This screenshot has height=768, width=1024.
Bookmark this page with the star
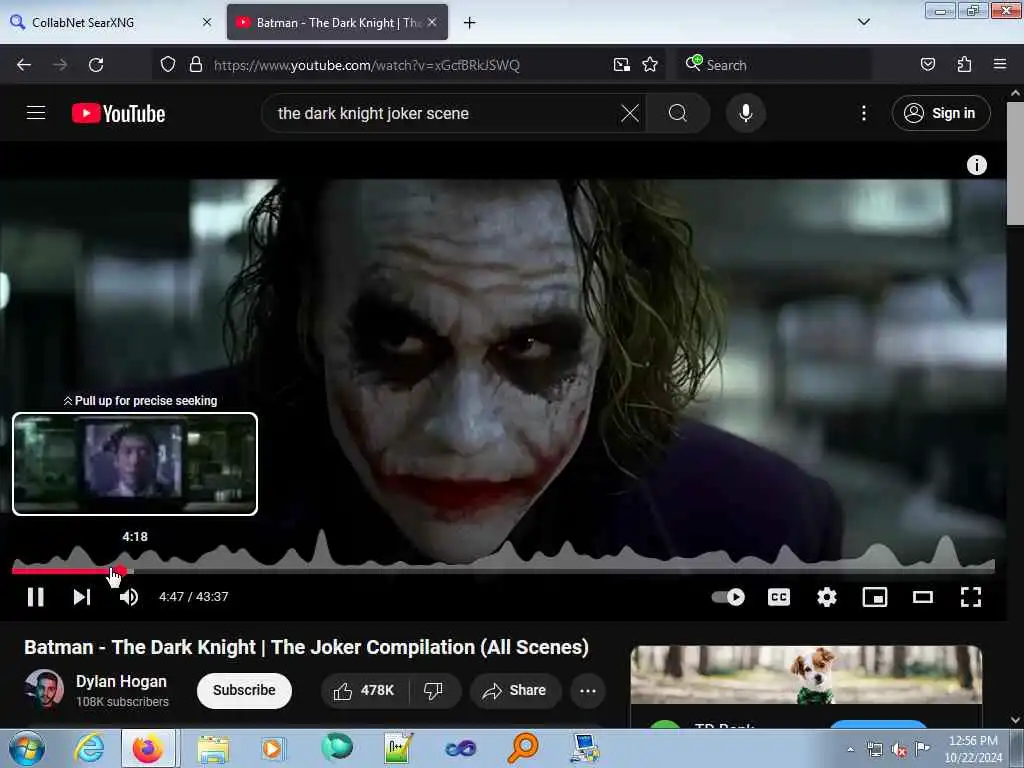tap(650, 65)
